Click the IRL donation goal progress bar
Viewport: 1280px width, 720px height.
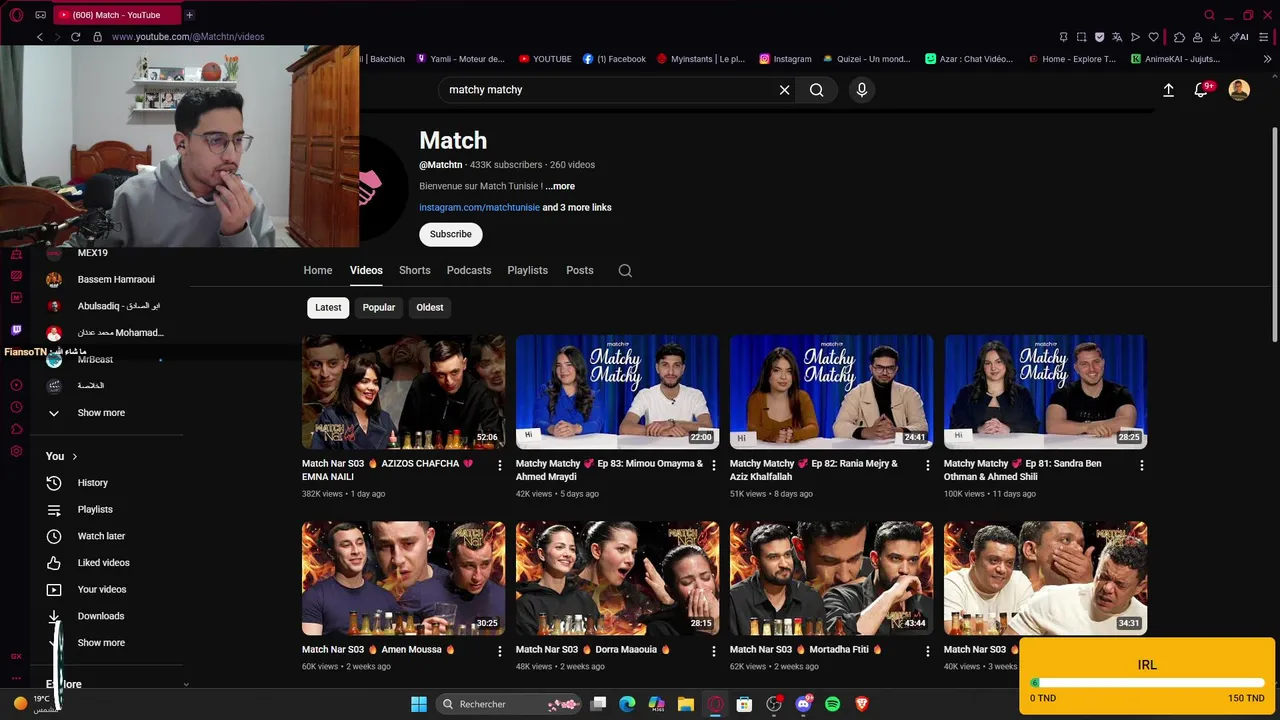click(1147, 683)
